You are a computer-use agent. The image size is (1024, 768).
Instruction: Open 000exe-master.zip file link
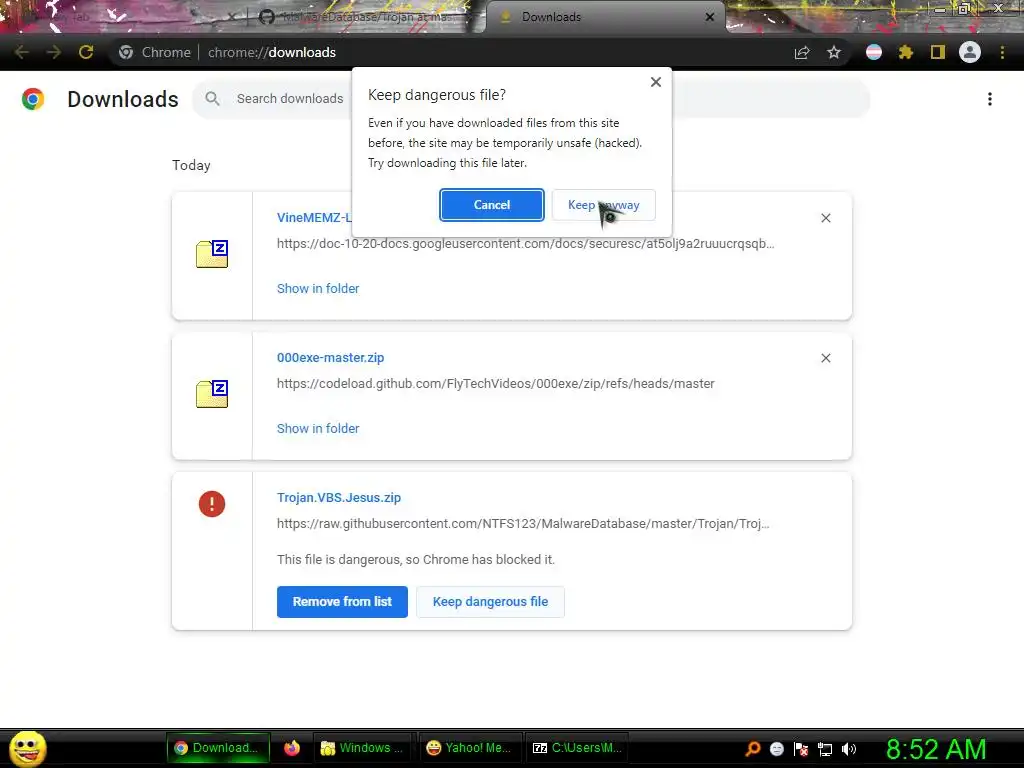pyautogui.click(x=330, y=358)
